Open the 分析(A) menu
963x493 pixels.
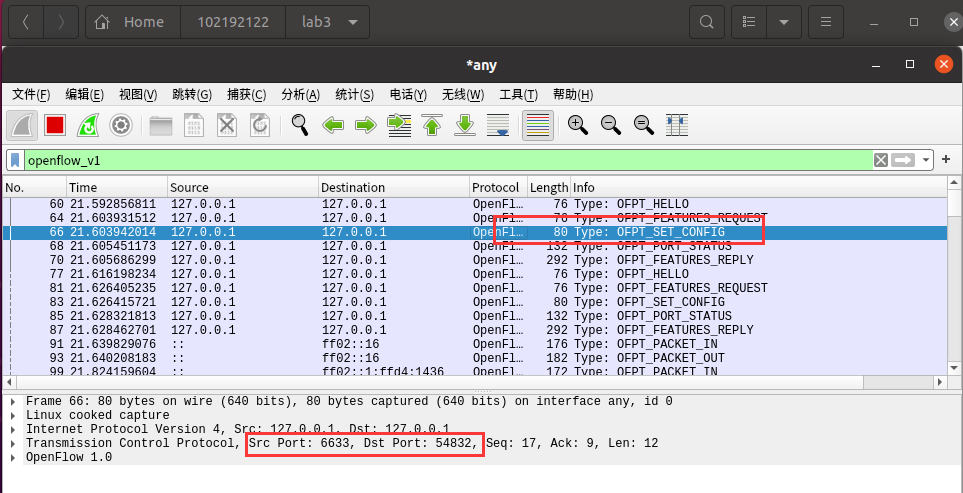[300, 95]
